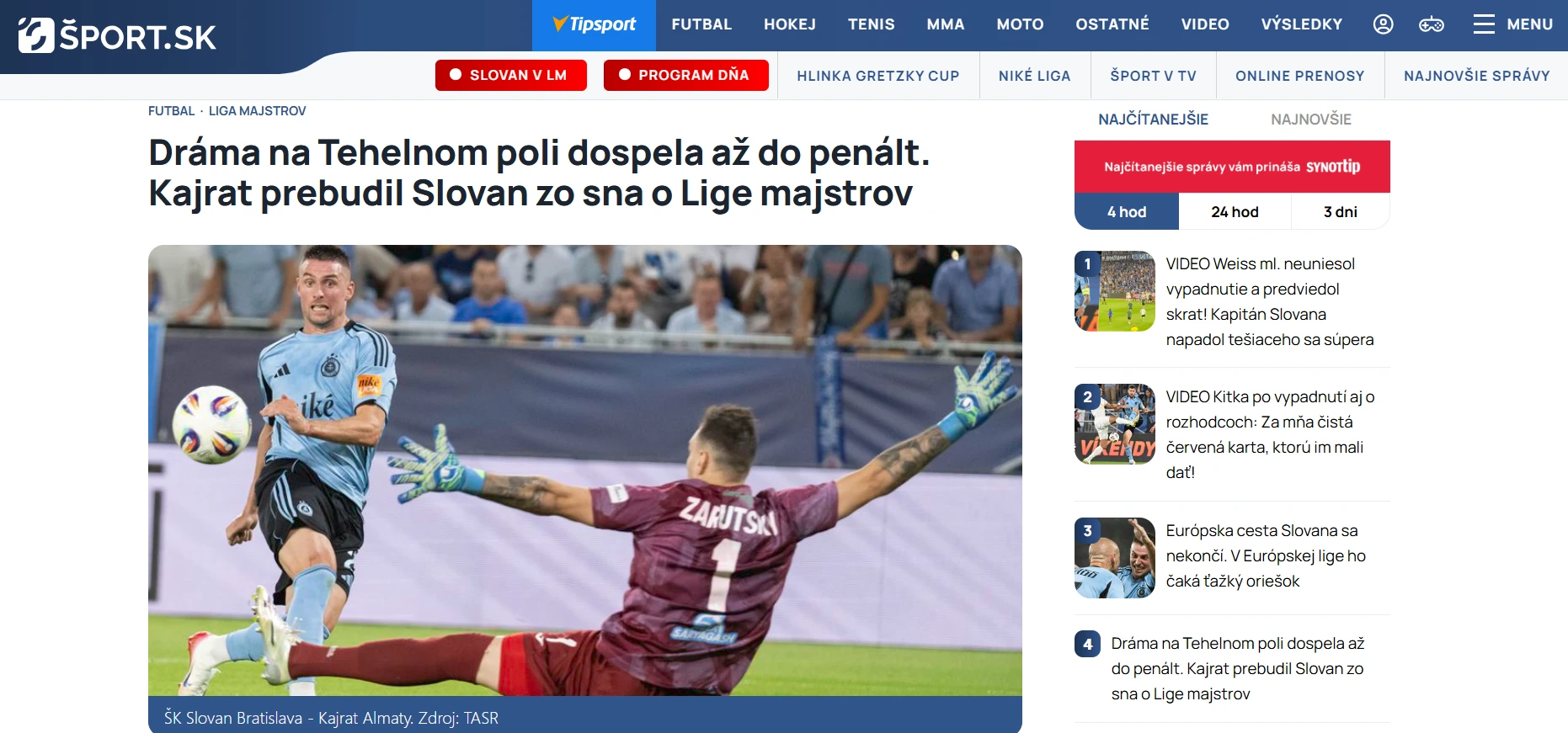1568x733 pixels.
Task: Choose the 3 dni time filter
Action: click(x=1341, y=212)
